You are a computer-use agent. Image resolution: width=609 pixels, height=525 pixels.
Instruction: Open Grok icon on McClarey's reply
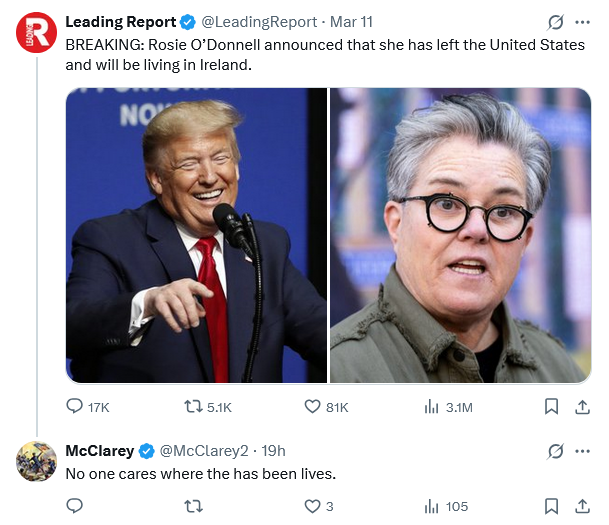pos(555,450)
